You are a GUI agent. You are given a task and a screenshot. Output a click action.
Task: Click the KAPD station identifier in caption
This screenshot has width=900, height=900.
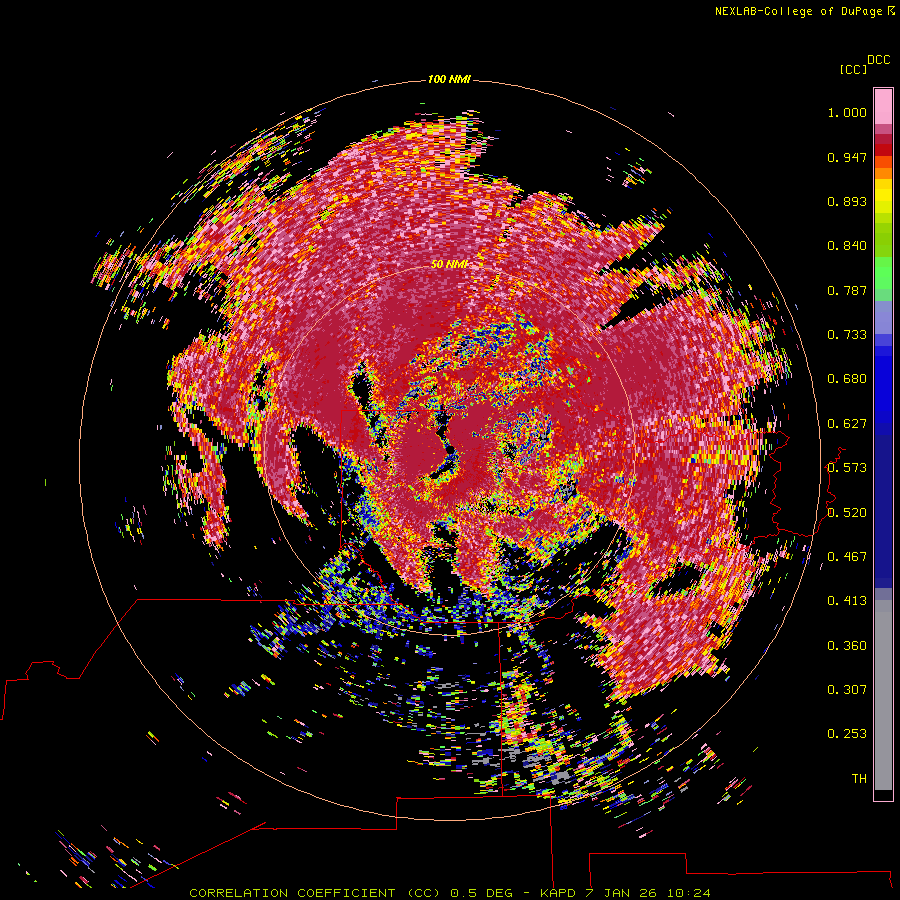[559, 893]
